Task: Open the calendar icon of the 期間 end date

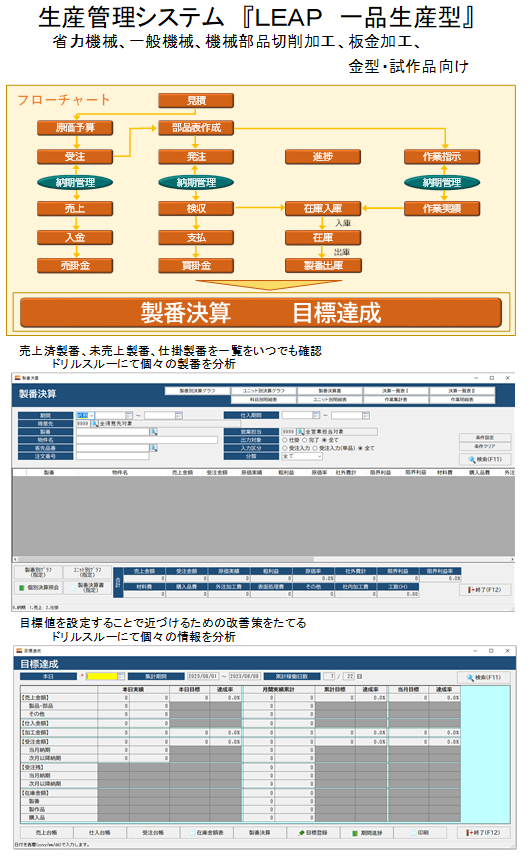Action: click(x=179, y=415)
